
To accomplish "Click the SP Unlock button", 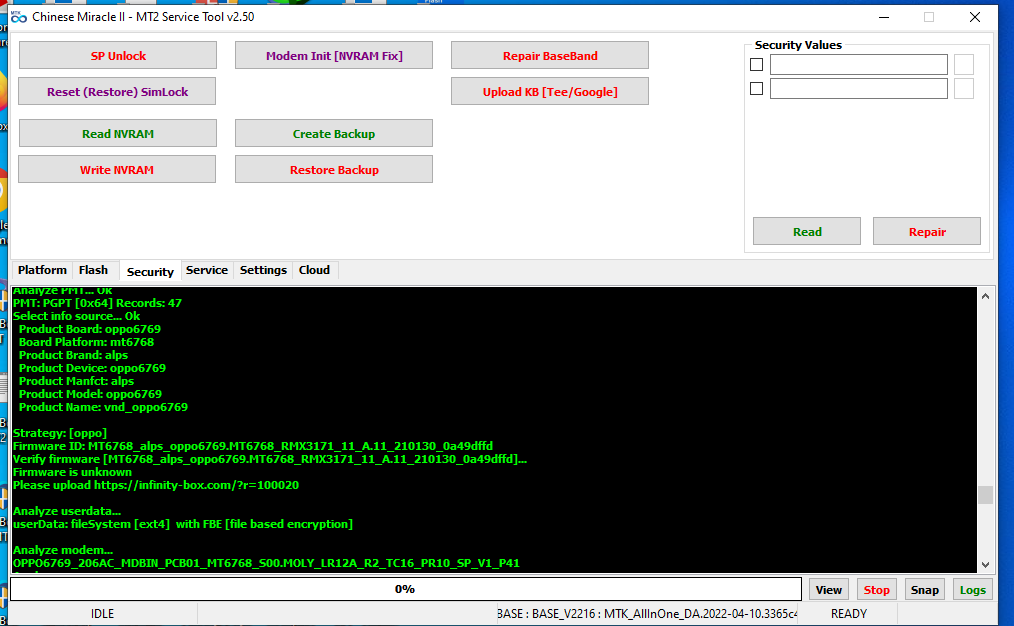I will 118,56.
